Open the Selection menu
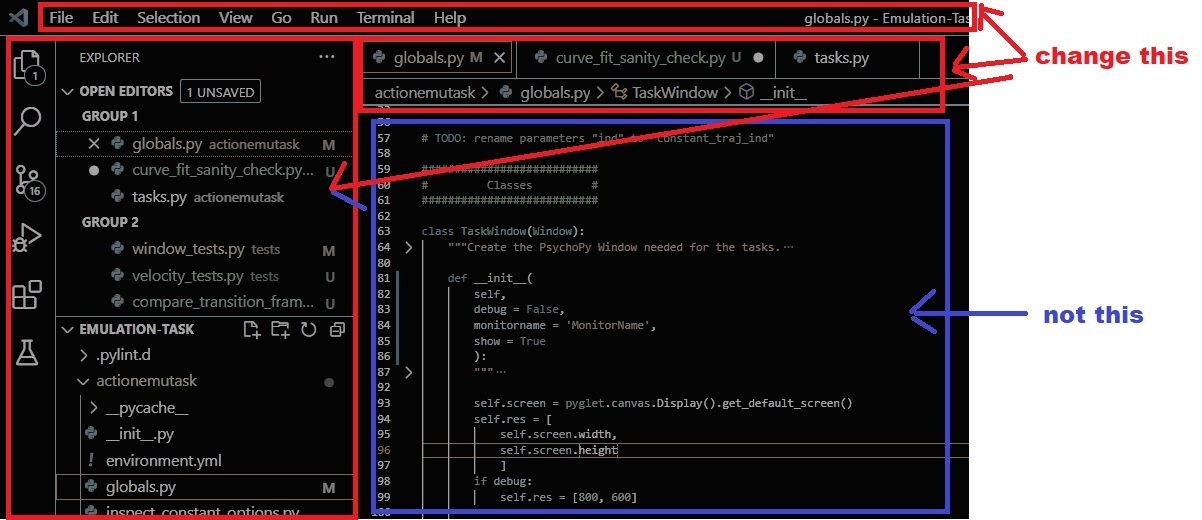The height and width of the screenshot is (520, 1202). click(x=169, y=17)
